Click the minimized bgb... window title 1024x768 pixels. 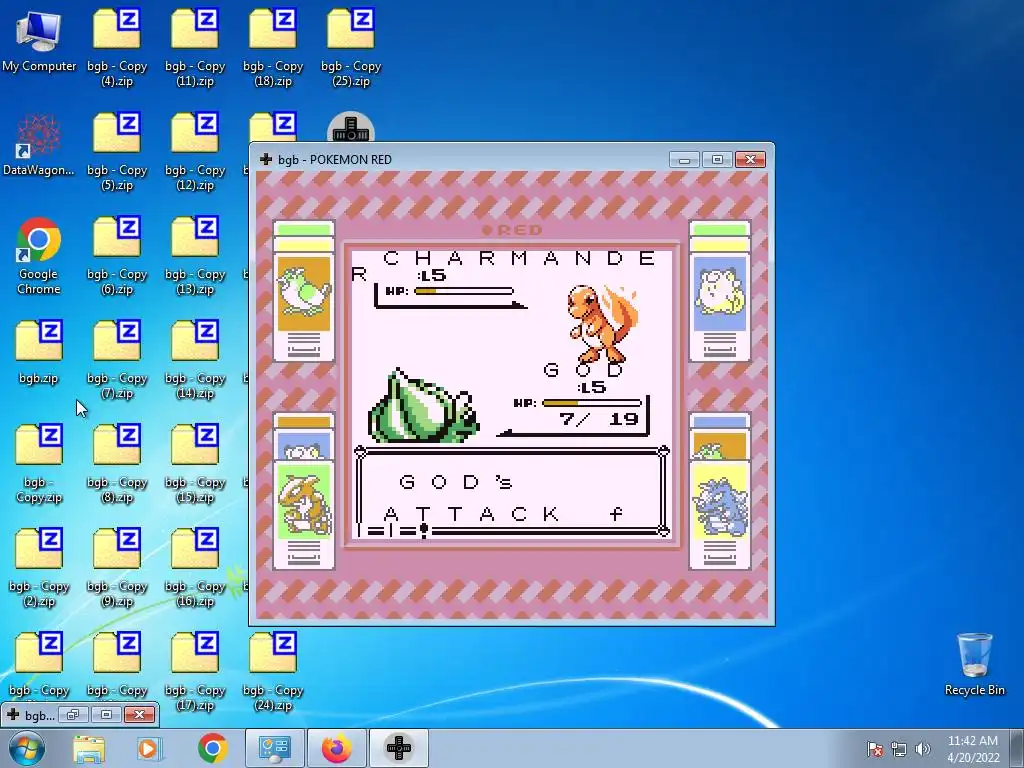39,715
